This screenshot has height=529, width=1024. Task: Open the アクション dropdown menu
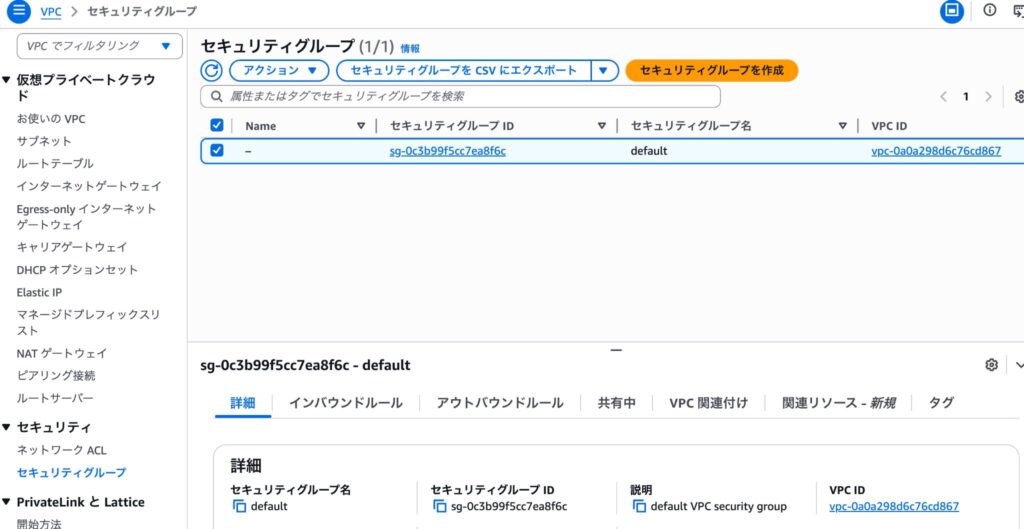coord(279,71)
